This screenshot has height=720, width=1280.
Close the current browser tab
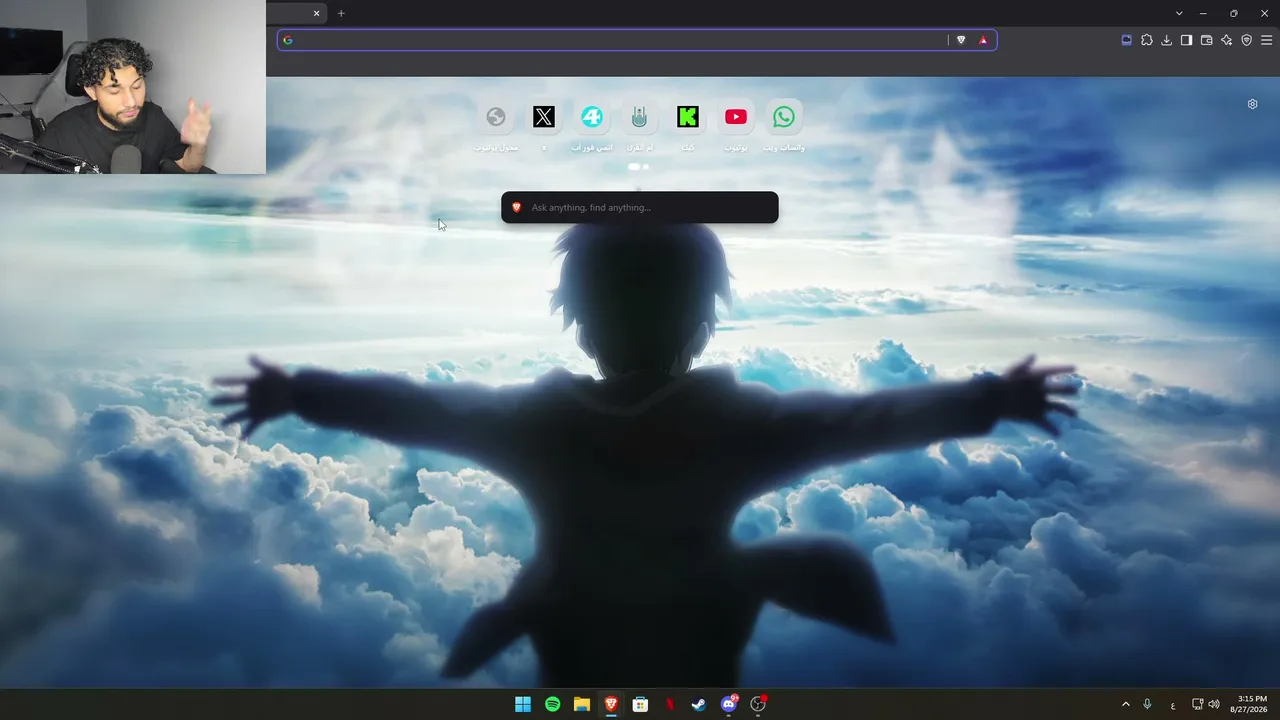[317, 13]
